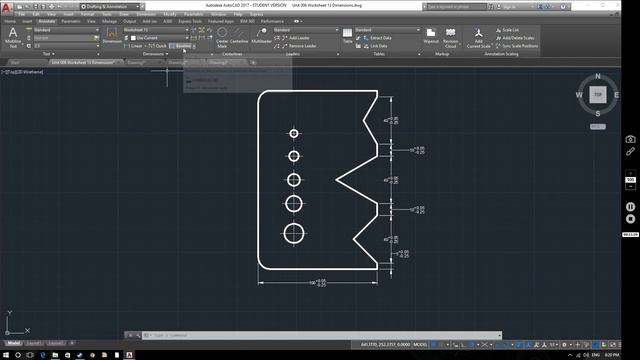Open the Drafting & Annotation workspace dropdown
Viewport: 640px width, 360px height.
tap(111, 7)
